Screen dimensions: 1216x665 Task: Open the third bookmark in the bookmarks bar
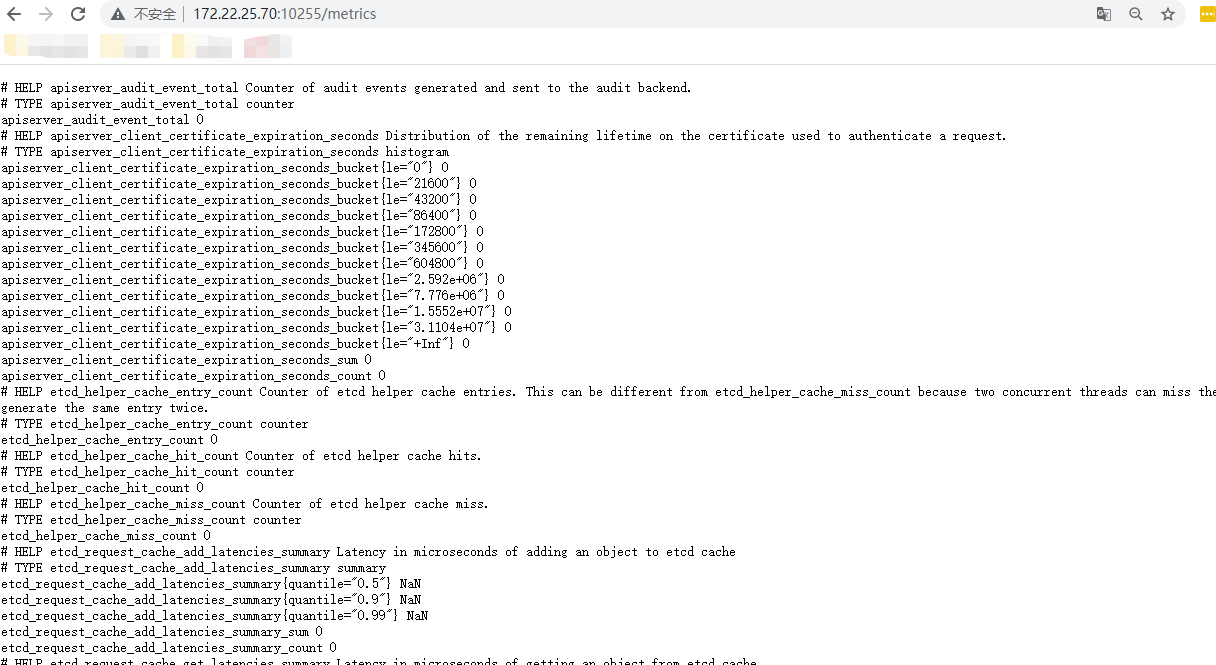coord(201,46)
